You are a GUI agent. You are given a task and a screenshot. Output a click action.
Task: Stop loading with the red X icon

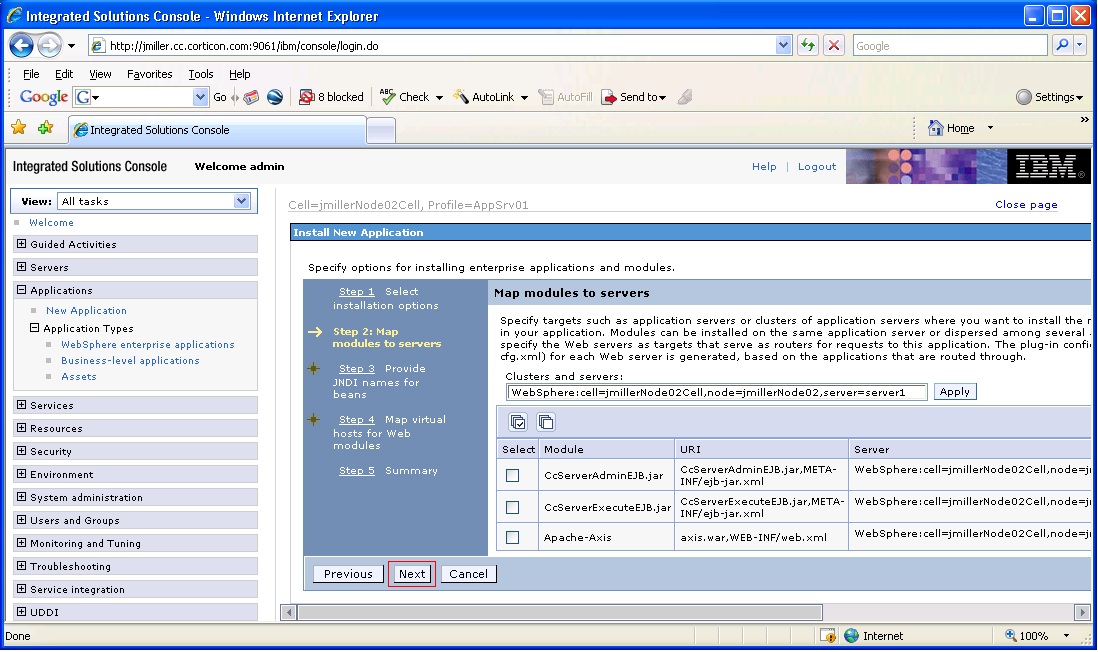(x=833, y=46)
